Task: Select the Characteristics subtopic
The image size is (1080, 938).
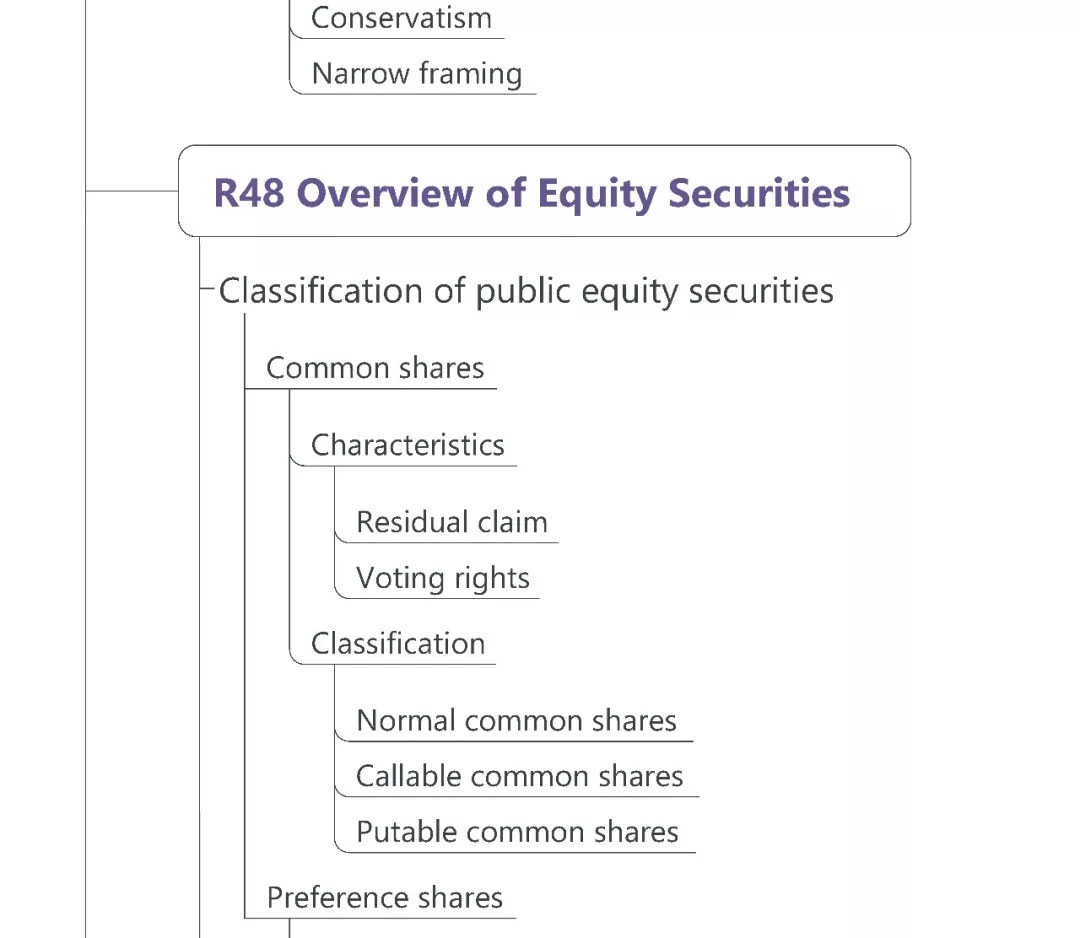Action: (x=407, y=445)
